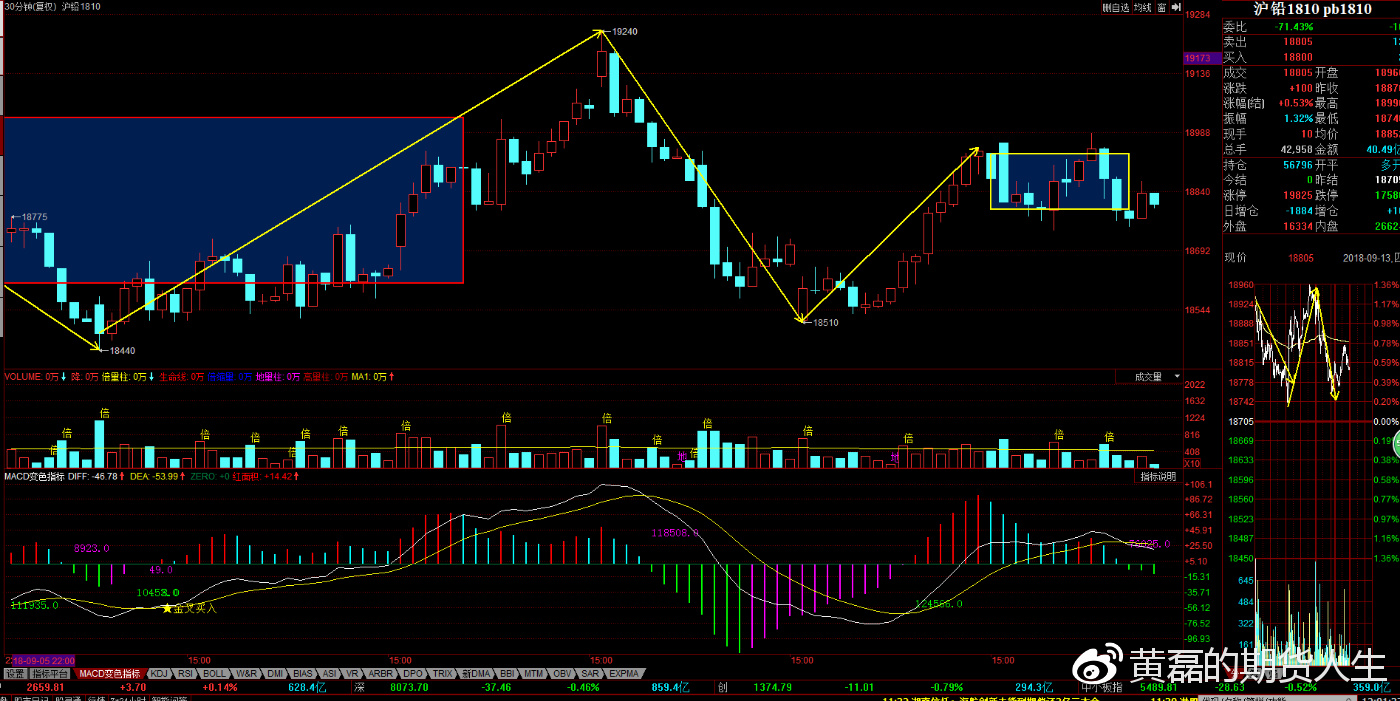Click the date label on time axis

tap(40, 661)
